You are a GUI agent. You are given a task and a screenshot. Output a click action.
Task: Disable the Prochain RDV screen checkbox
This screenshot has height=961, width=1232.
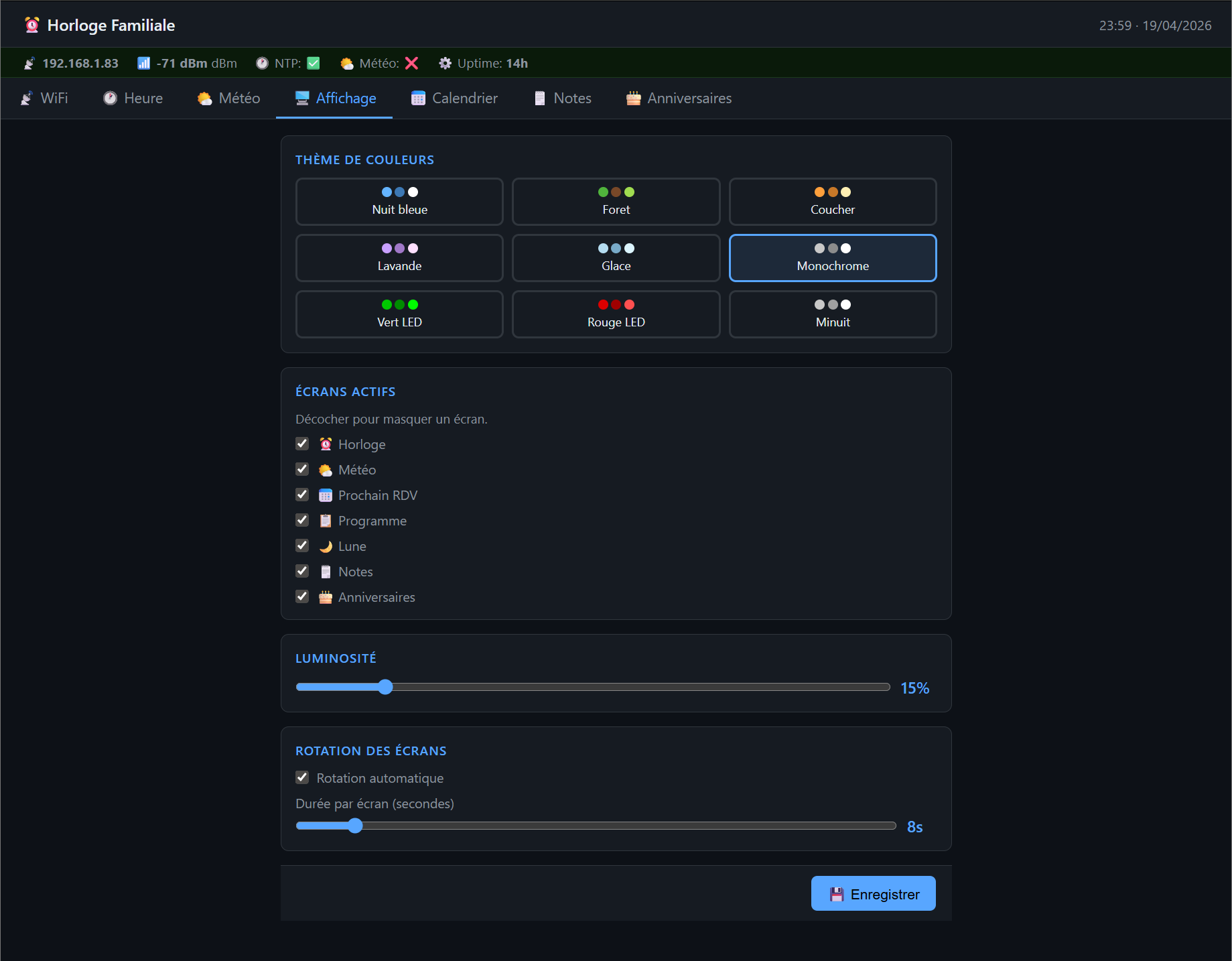(x=302, y=495)
